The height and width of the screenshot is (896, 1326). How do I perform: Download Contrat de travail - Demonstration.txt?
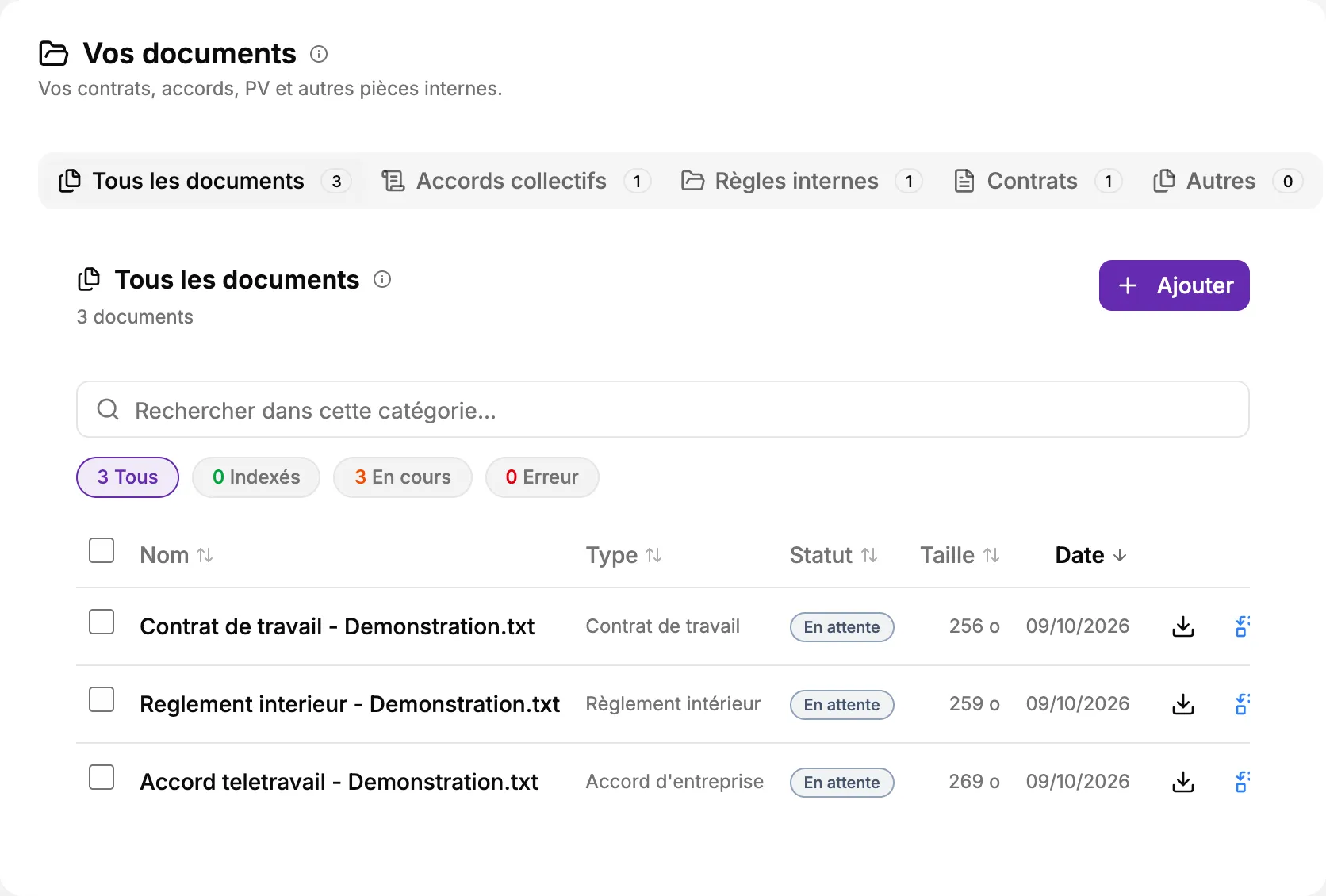point(1183,626)
